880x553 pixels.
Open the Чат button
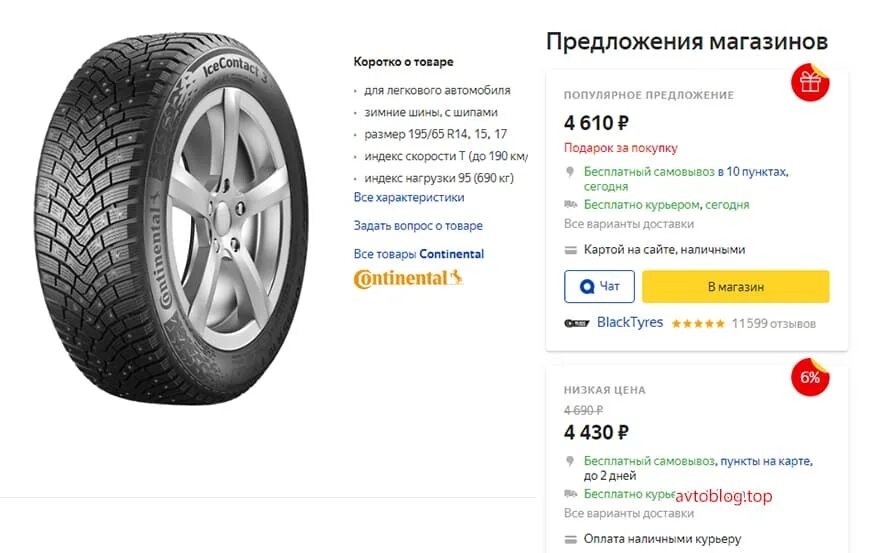click(599, 287)
